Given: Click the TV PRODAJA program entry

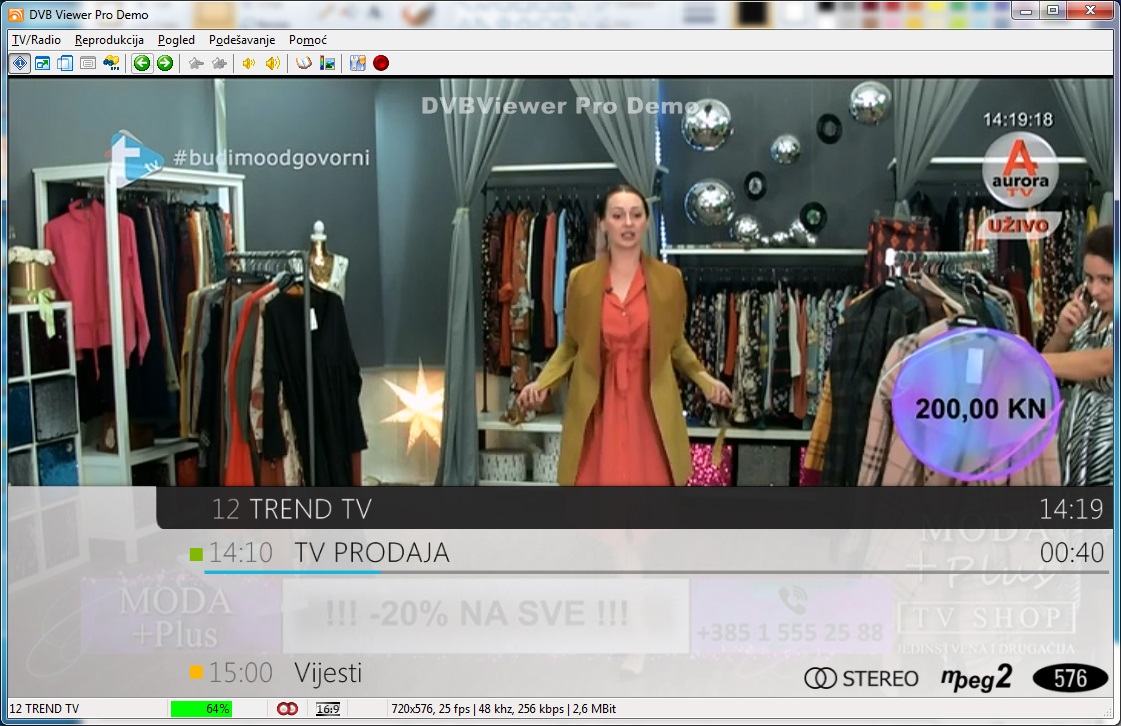Looking at the screenshot, I should click(x=371, y=553).
